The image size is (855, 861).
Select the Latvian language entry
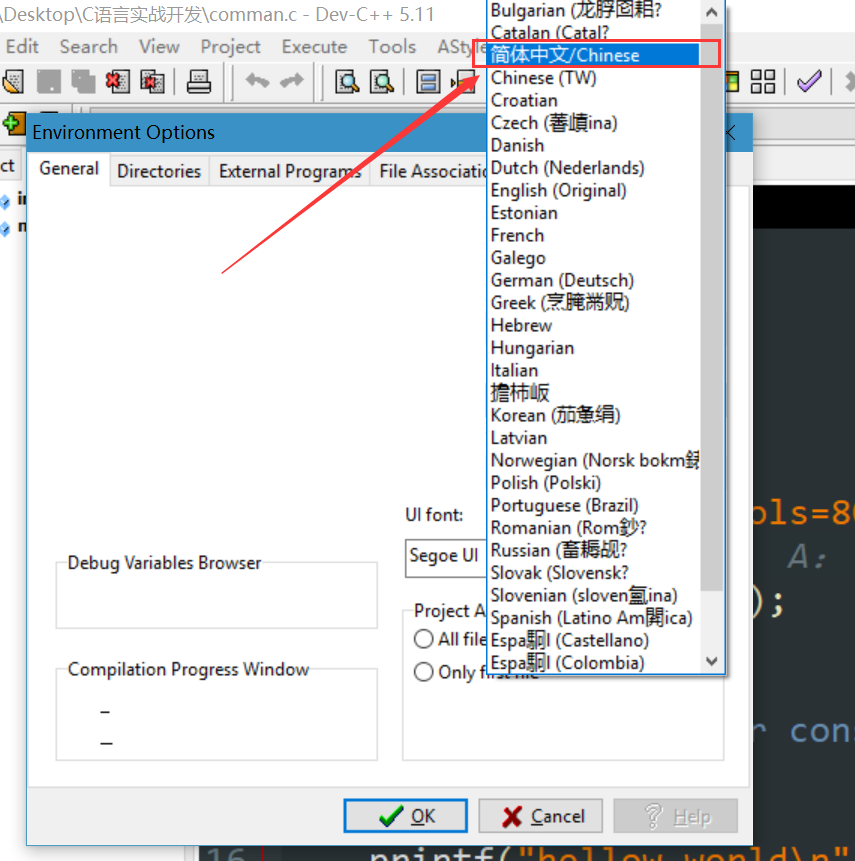click(x=594, y=438)
